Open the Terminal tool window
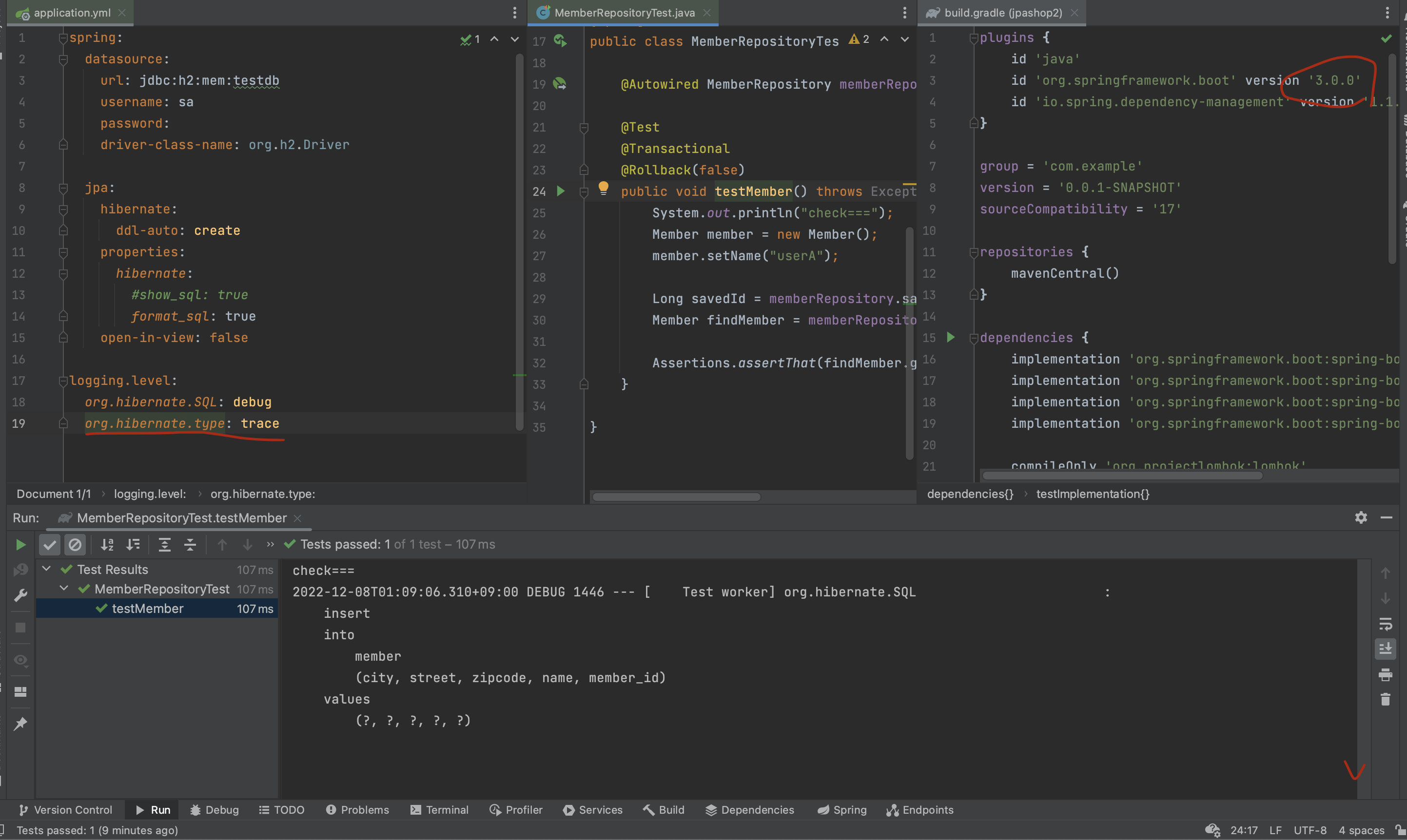The image size is (1407, 840). tap(439, 810)
